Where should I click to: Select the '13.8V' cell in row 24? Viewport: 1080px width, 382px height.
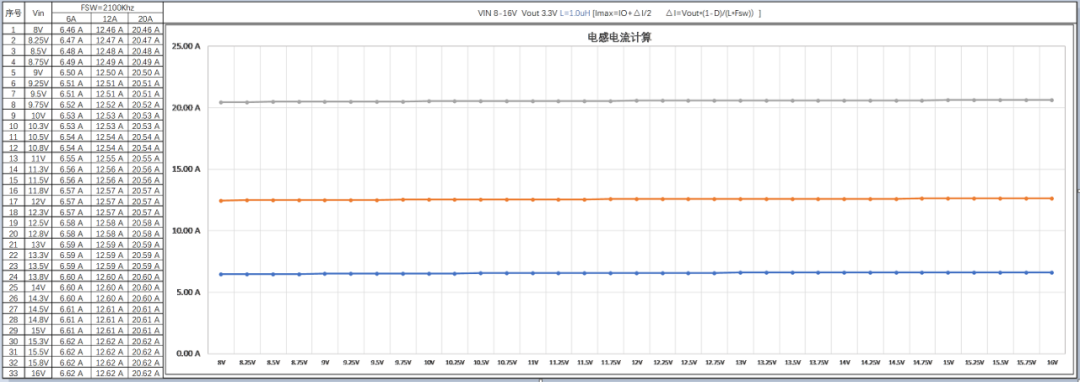point(39,276)
